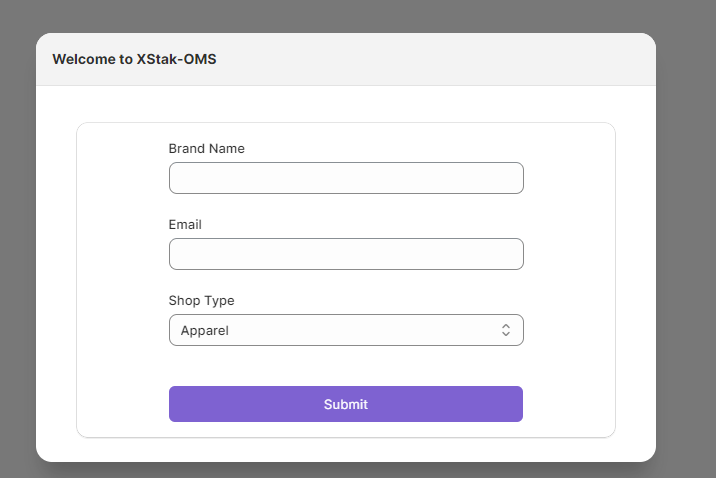Select the Apparel value text in dropdown
Screen dimensions: 716x478
click(205, 330)
